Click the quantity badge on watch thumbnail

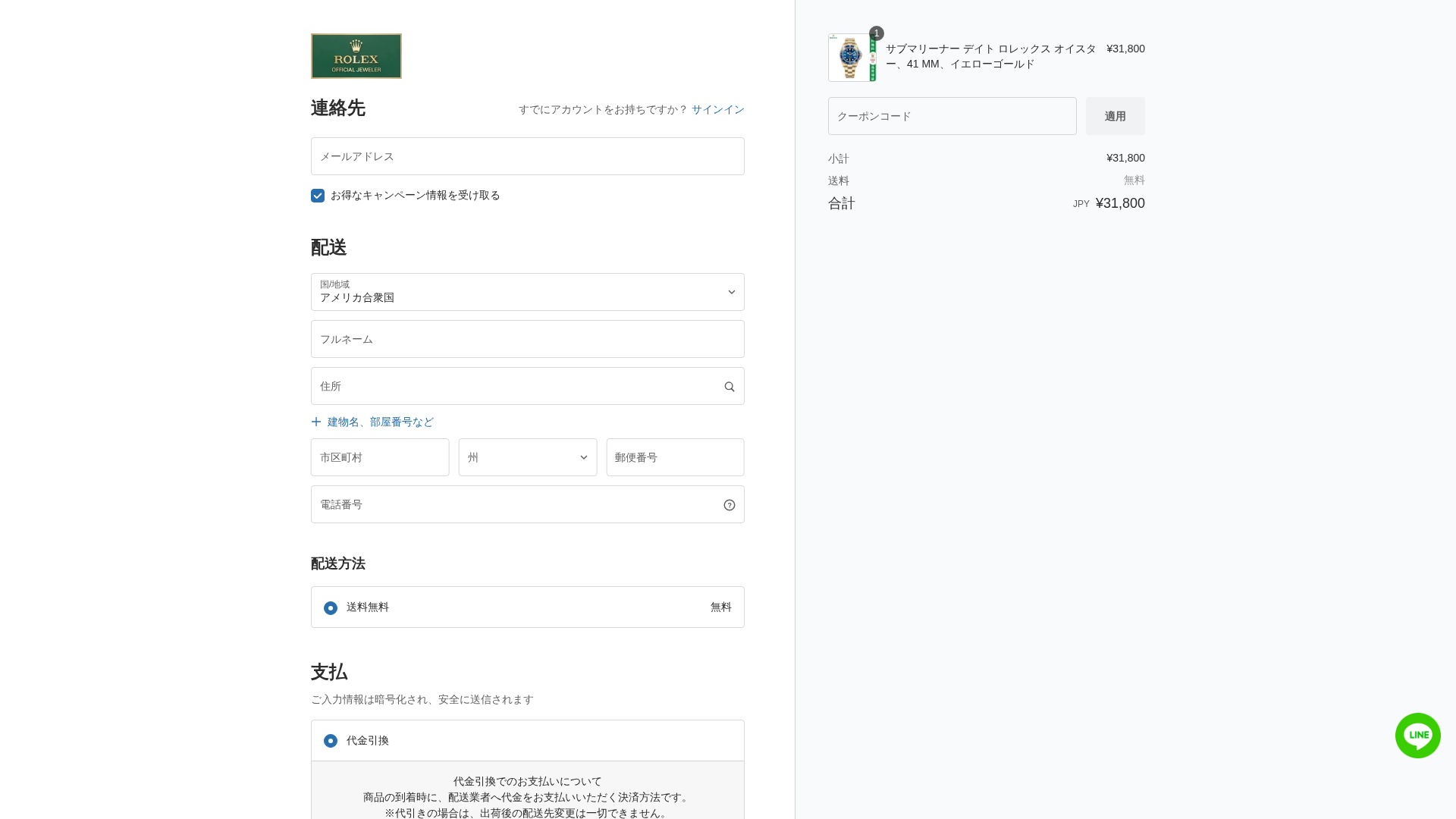tap(877, 33)
